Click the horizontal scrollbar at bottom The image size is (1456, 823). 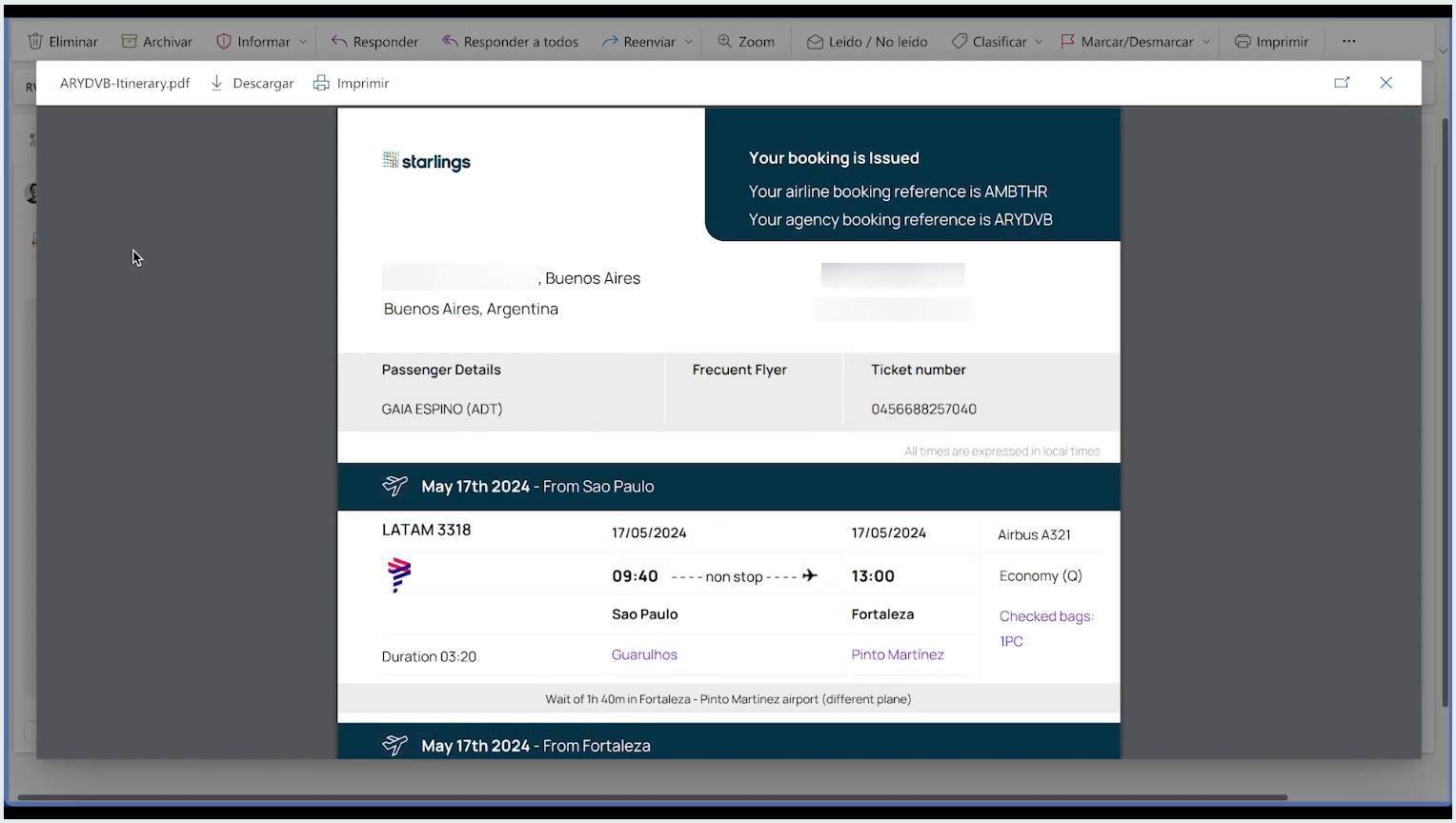652,797
